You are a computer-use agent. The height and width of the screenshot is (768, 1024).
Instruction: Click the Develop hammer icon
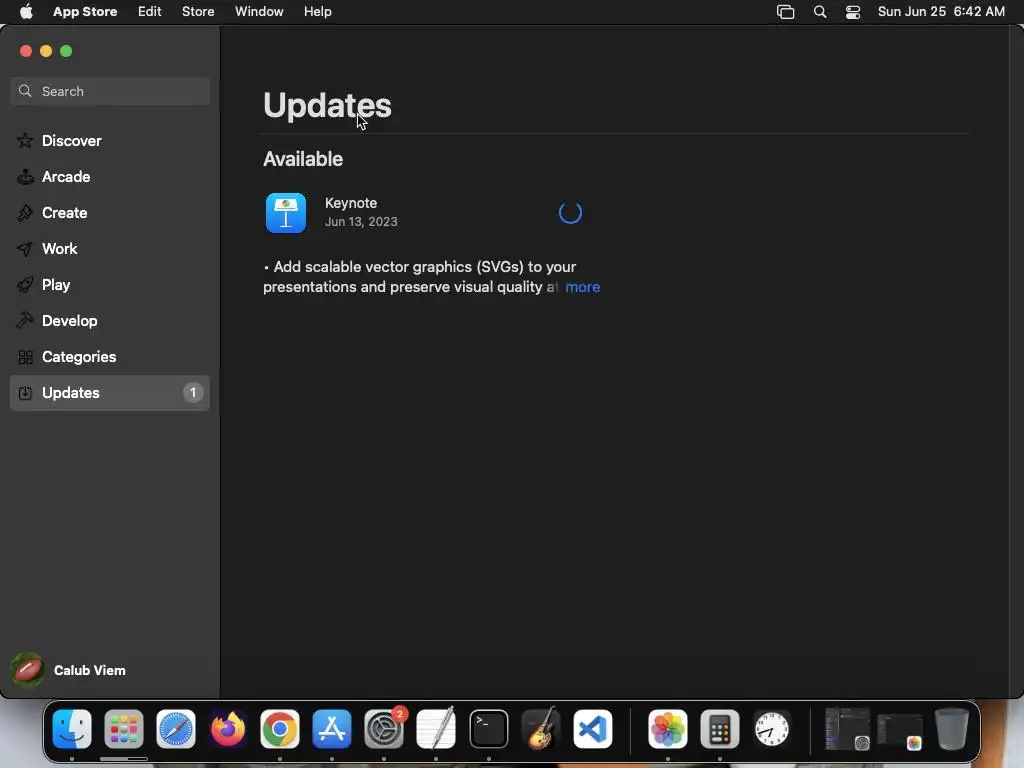25,320
